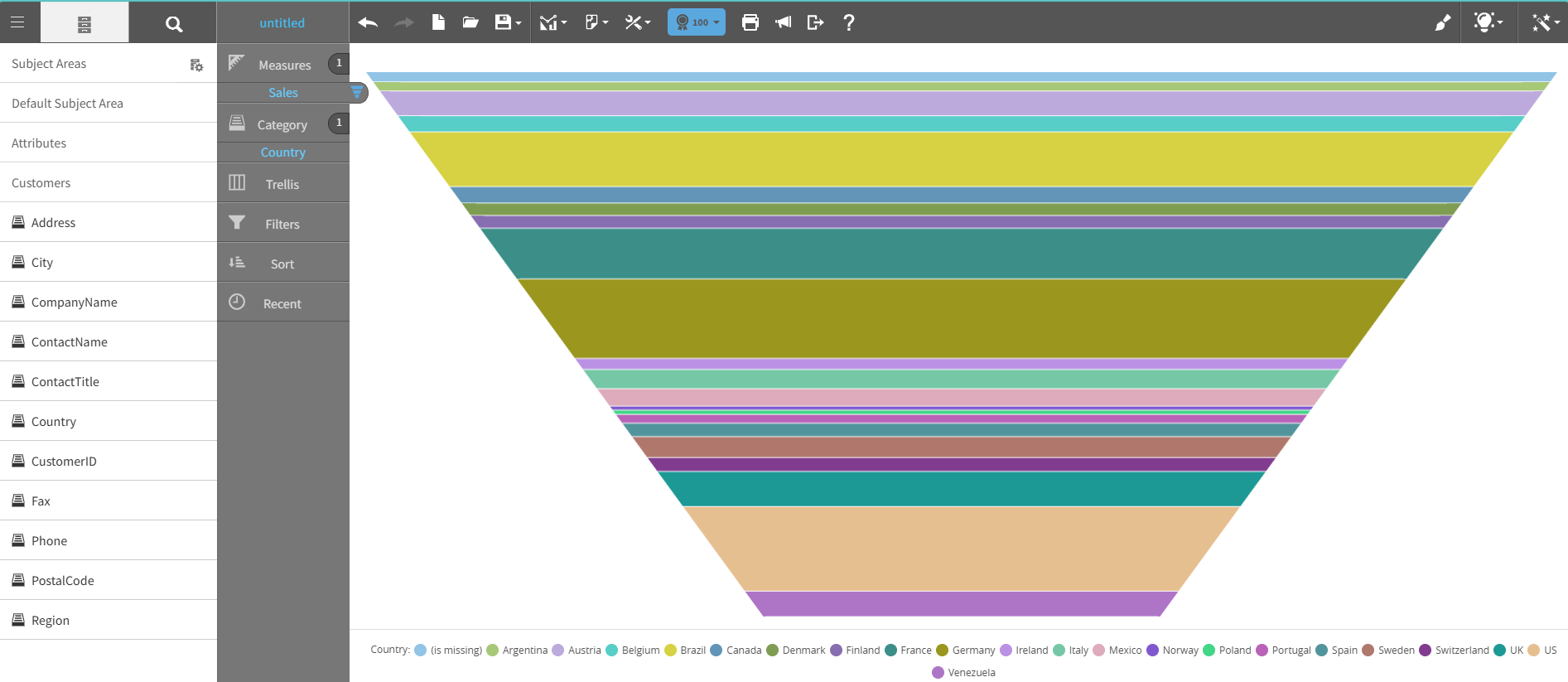Screen dimensions: 1568x682
Task: Select the untitled document tab
Action: pos(282,23)
